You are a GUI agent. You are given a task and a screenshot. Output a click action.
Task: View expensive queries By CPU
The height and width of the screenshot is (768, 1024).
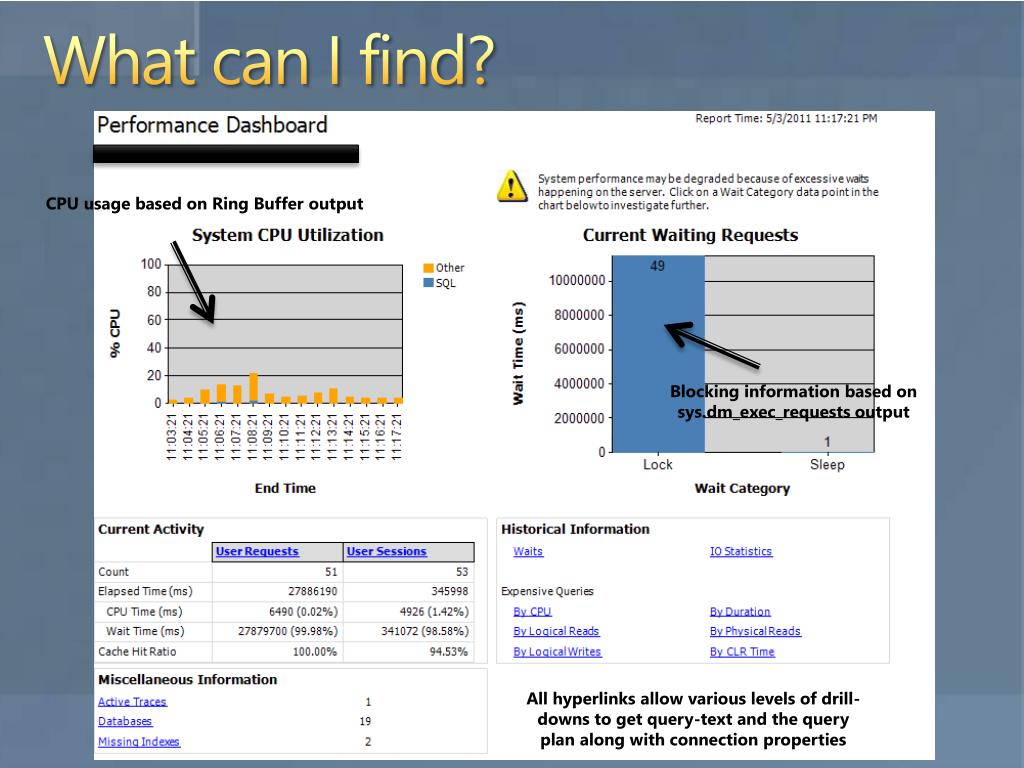click(x=532, y=611)
